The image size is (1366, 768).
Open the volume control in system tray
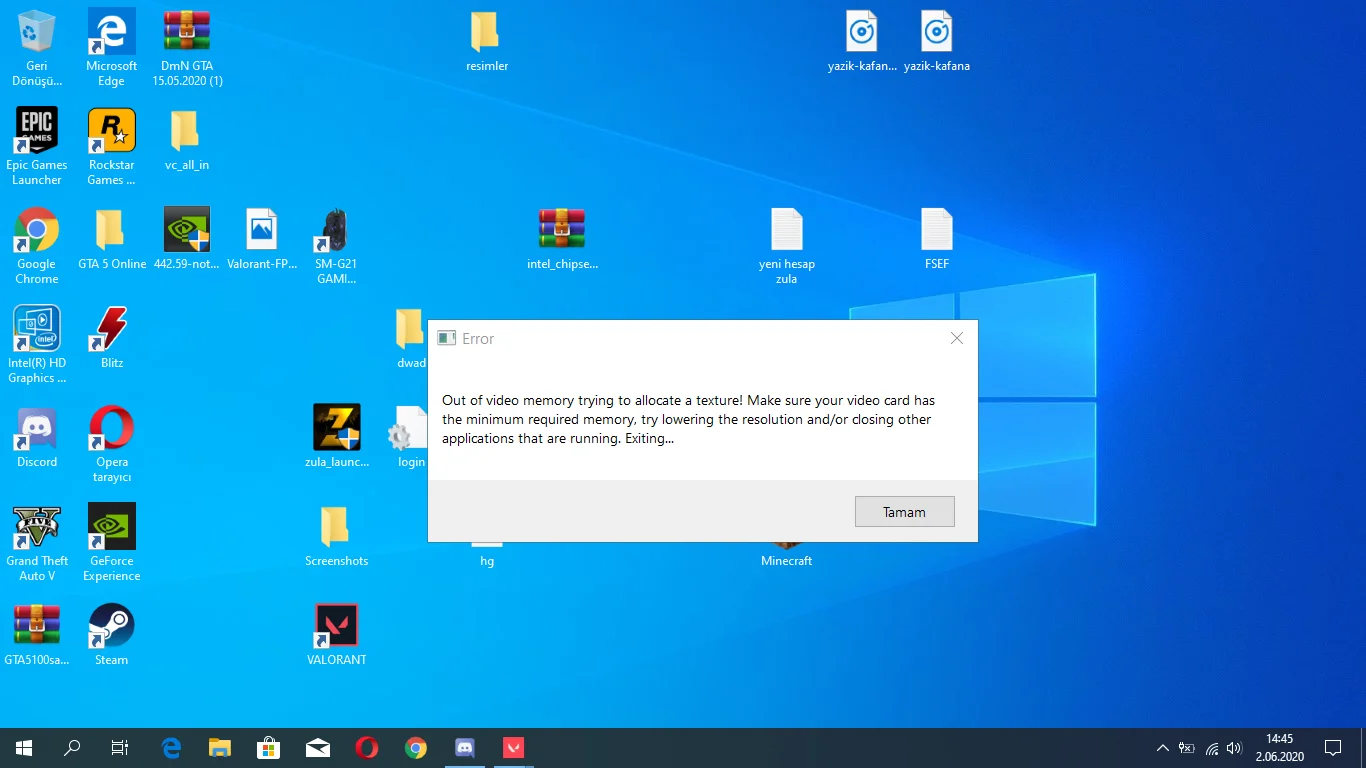click(x=1234, y=747)
